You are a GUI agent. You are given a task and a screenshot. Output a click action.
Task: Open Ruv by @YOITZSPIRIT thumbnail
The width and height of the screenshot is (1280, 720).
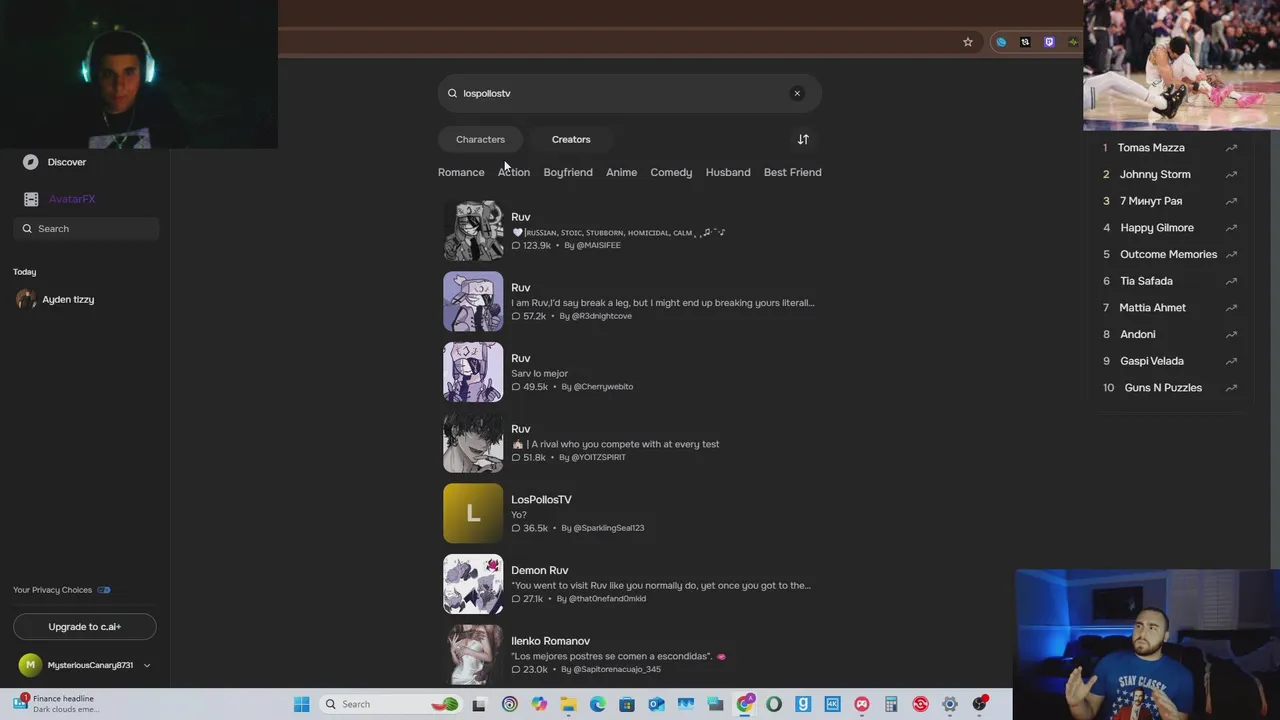[473, 443]
